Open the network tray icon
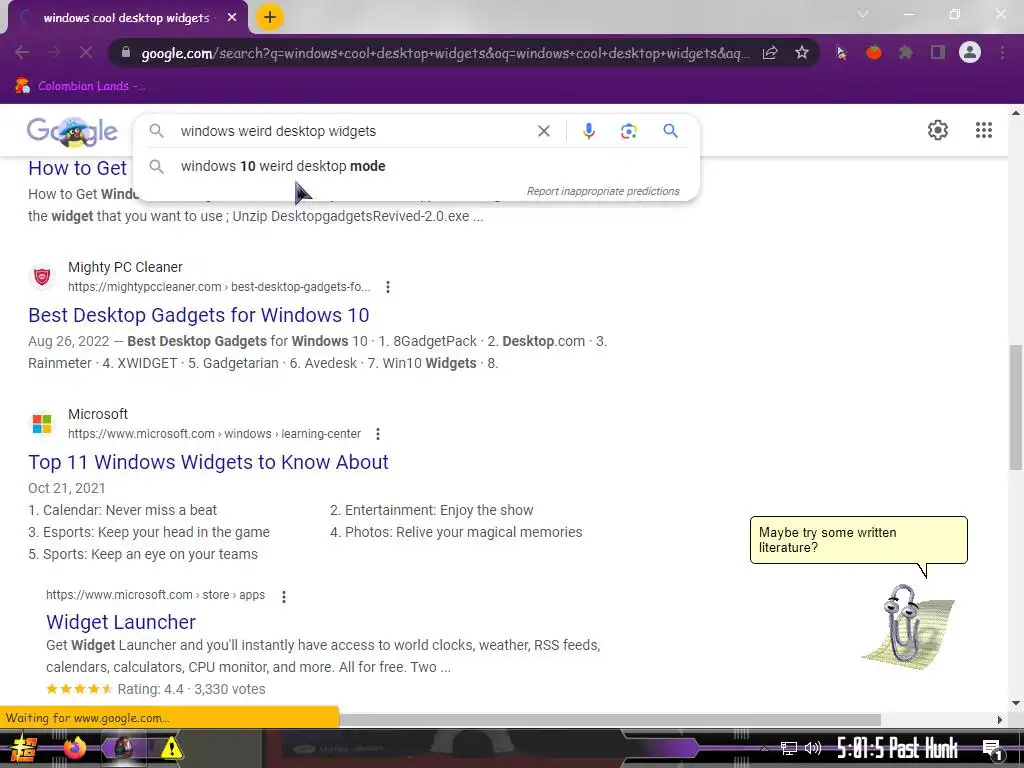1024x768 pixels. click(788, 748)
